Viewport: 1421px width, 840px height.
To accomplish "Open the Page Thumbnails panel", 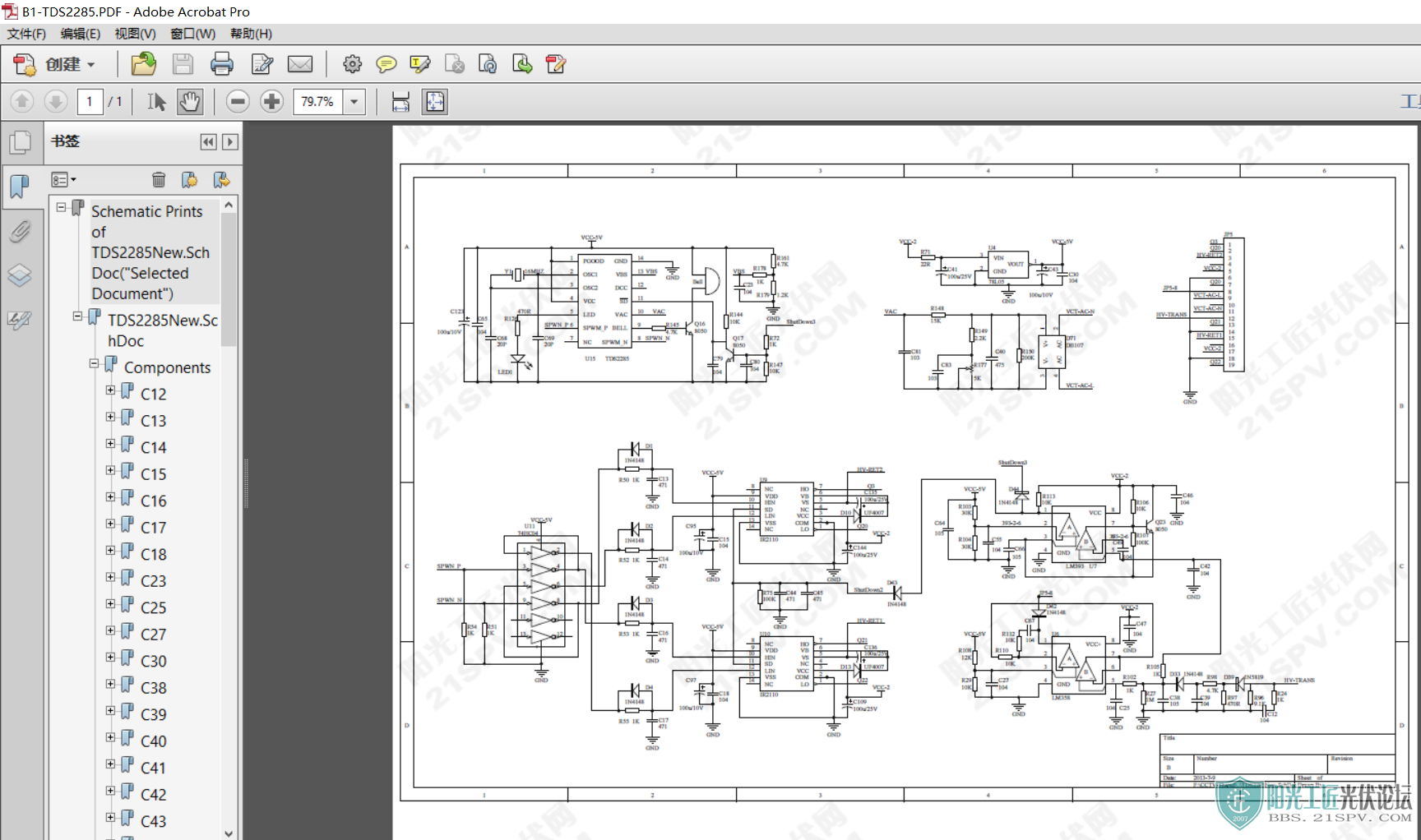I will [x=20, y=142].
